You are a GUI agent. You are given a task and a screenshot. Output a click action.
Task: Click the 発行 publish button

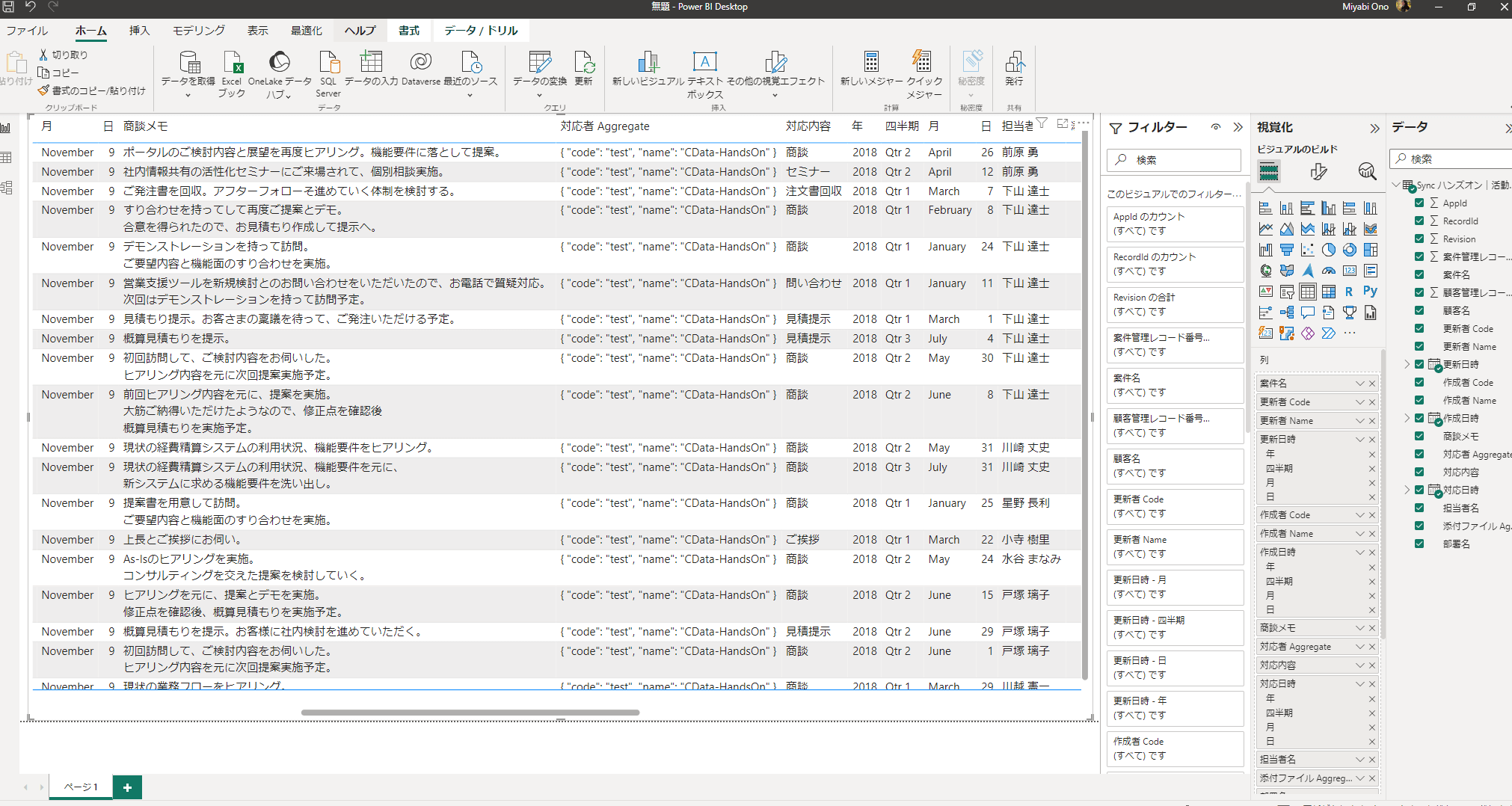(x=1014, y=69)
